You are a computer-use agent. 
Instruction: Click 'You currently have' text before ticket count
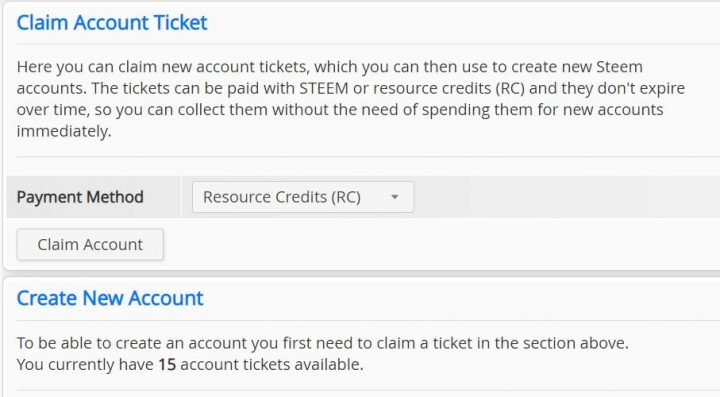(85, 365)
